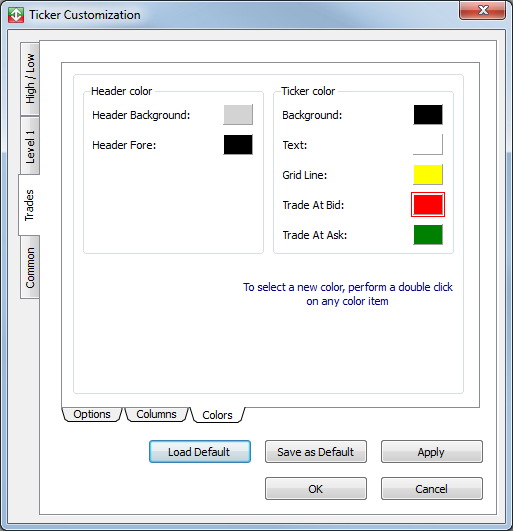
Task: Pick the Header Background gray swatch
Action: point(238,115)
